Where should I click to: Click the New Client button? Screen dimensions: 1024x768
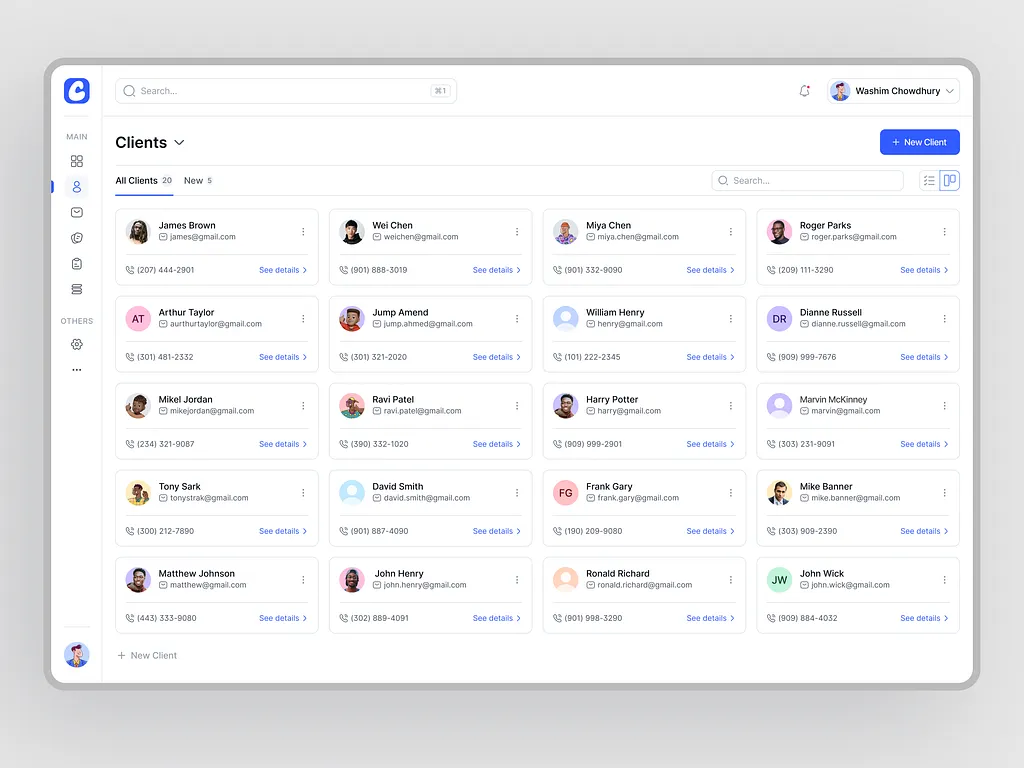point(919,141)
